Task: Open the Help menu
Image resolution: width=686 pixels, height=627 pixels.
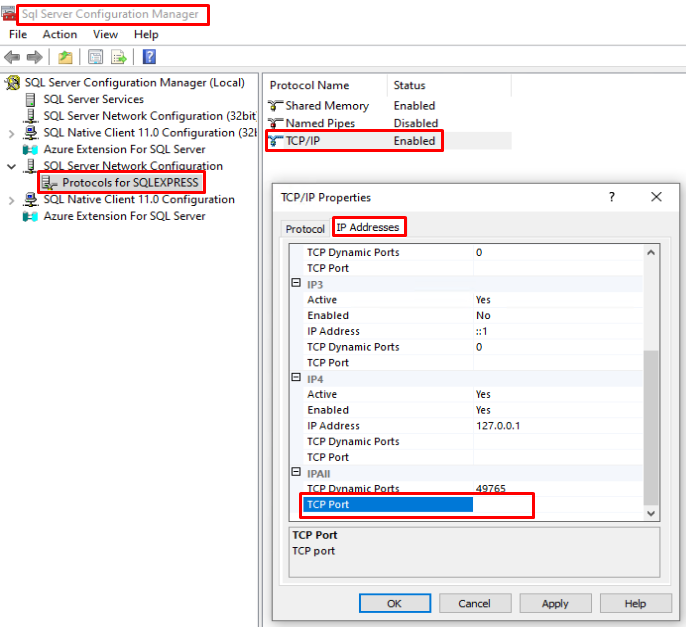Action: 146,34
